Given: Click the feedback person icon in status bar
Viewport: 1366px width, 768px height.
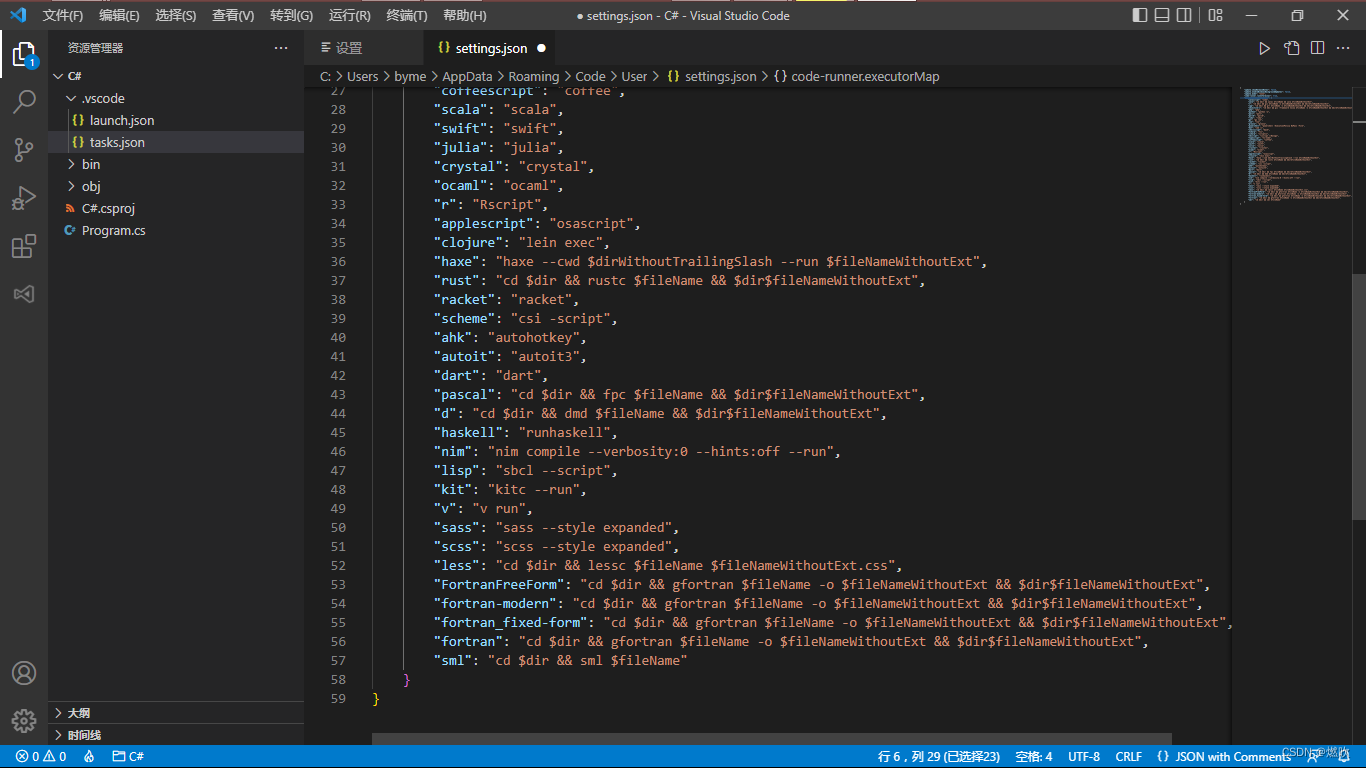Looking at the screenshot, I should 1313,757.
